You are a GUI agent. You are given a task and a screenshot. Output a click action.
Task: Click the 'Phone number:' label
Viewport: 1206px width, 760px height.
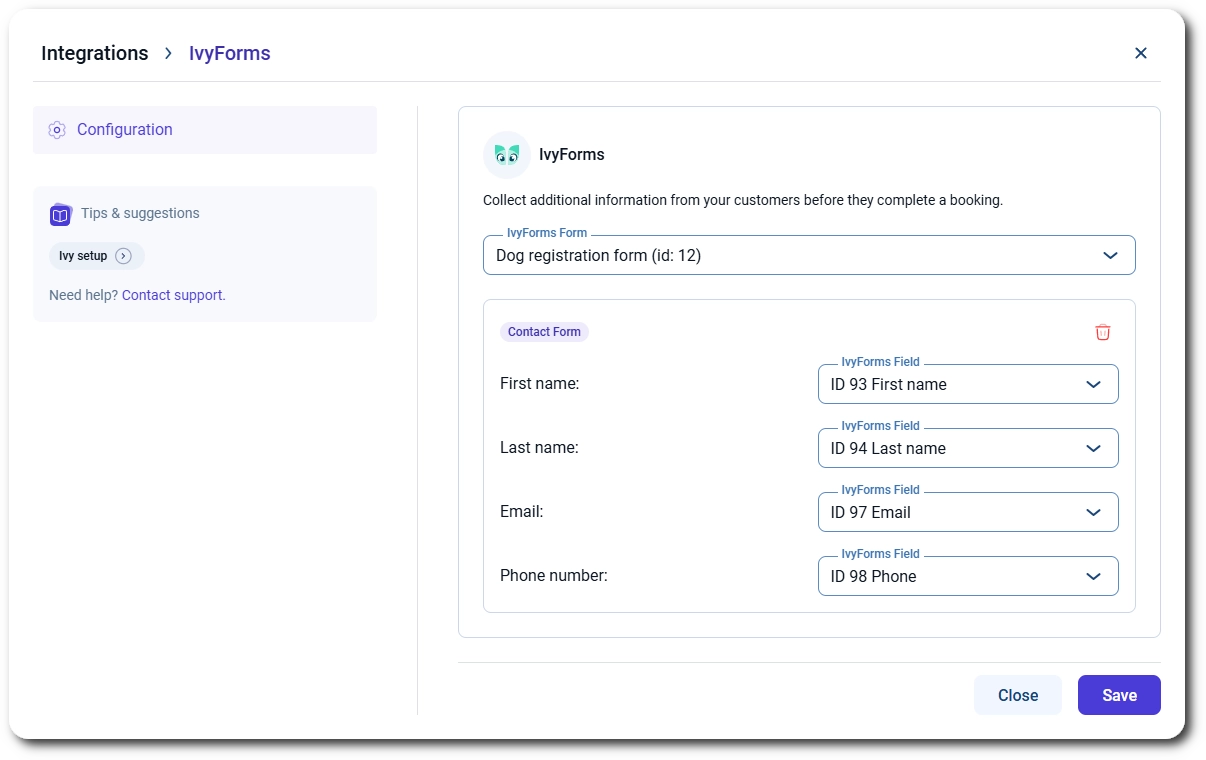(554, 575)
